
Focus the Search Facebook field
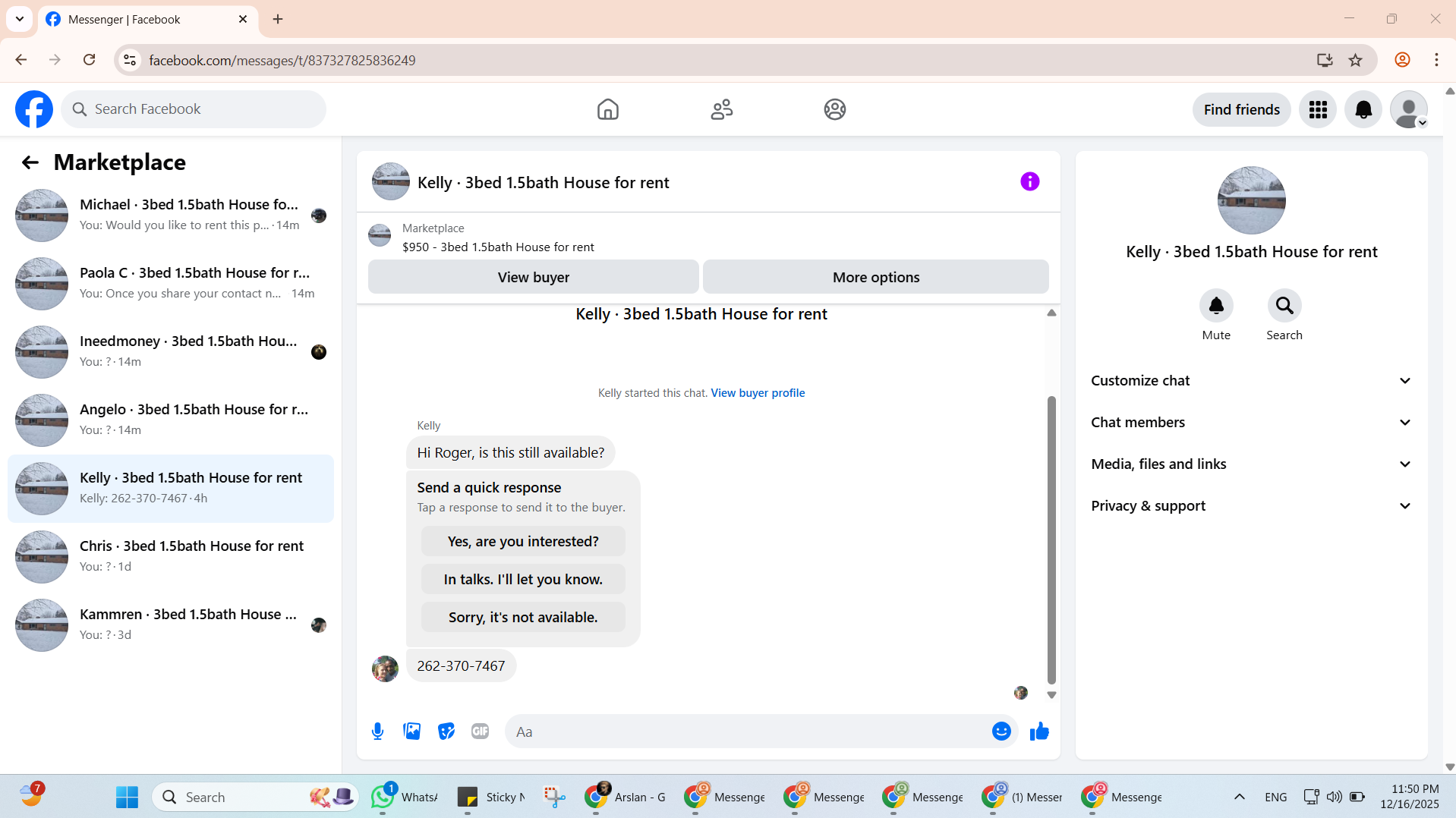click(x=194, y=109)
